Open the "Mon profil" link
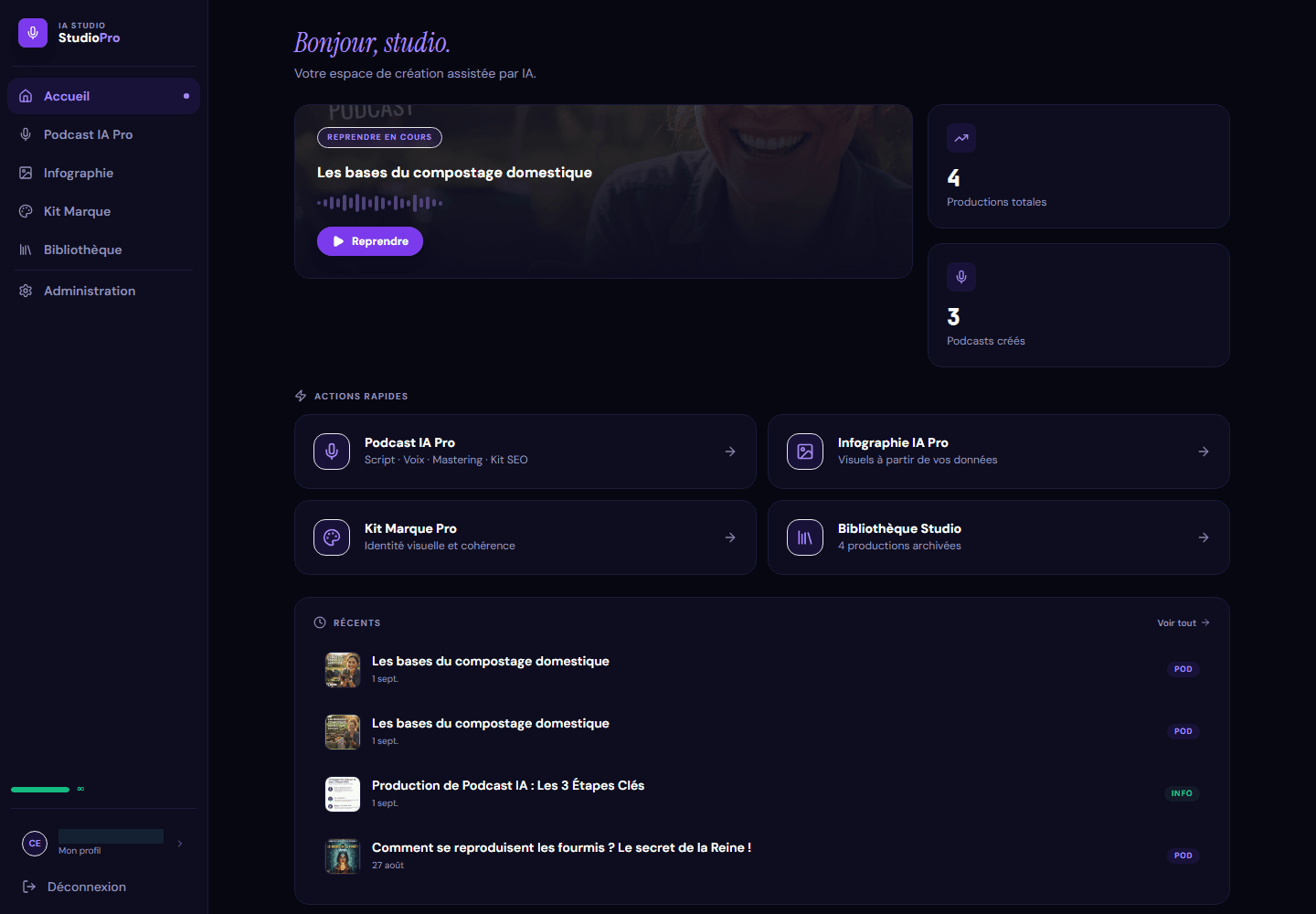Image resolution: width=1316 pixels, height=914 pixels. (x=80, y=851)
